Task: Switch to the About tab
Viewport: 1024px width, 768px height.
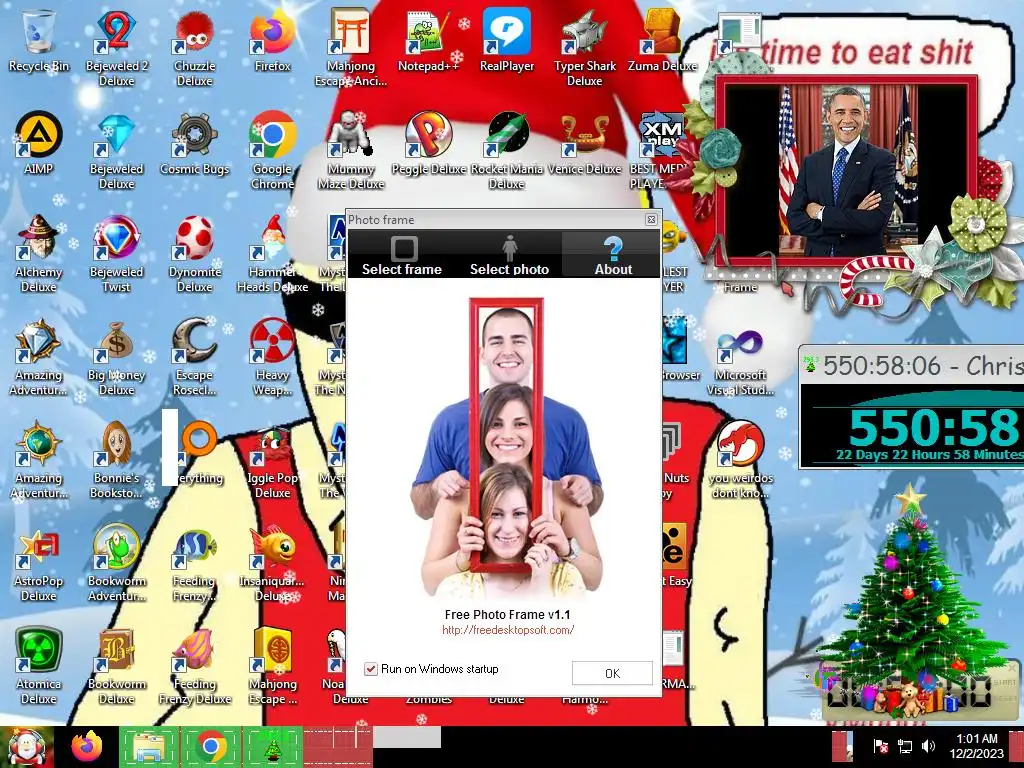Action: pyautogui.click(x=613, y=255)
